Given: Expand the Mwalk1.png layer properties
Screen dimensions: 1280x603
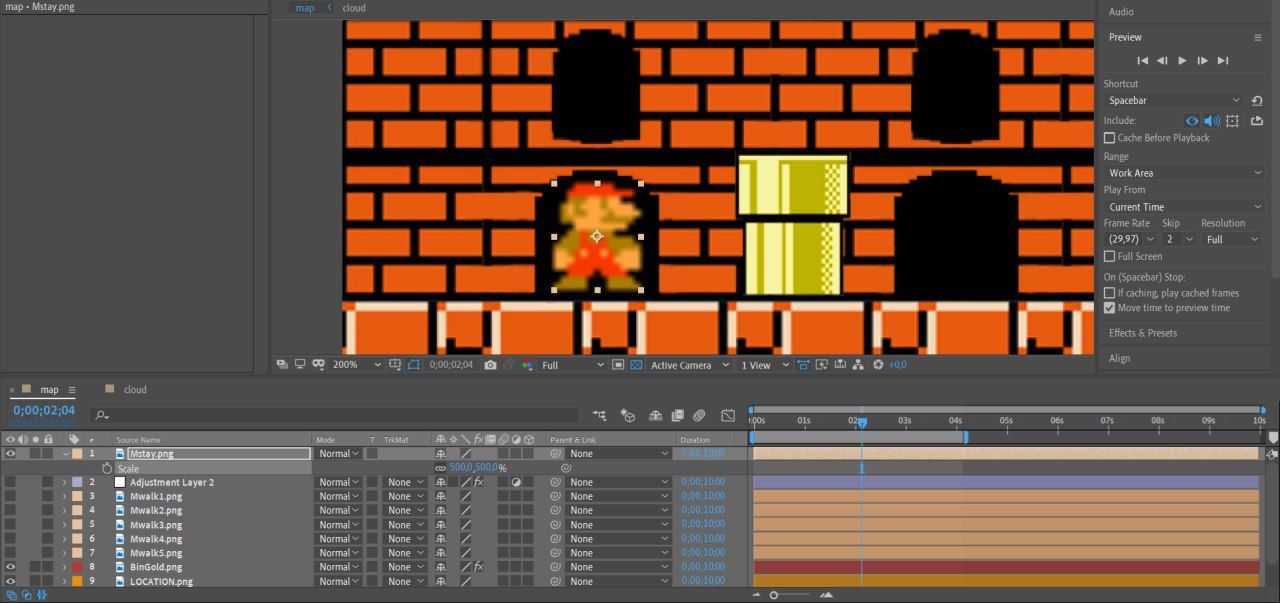Looking at the screenshot, I should [65, 496].
